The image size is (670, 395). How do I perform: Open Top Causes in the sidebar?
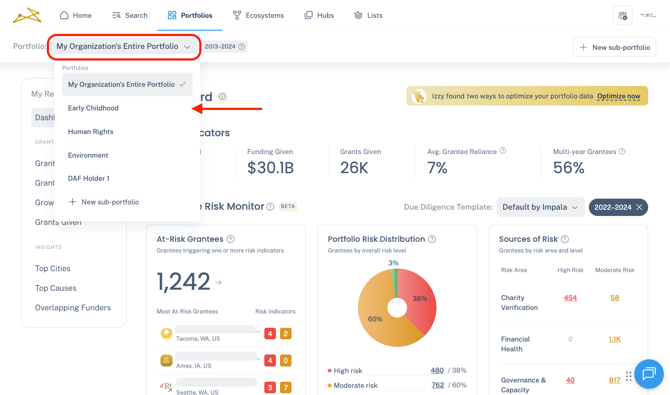coord(56,288)
